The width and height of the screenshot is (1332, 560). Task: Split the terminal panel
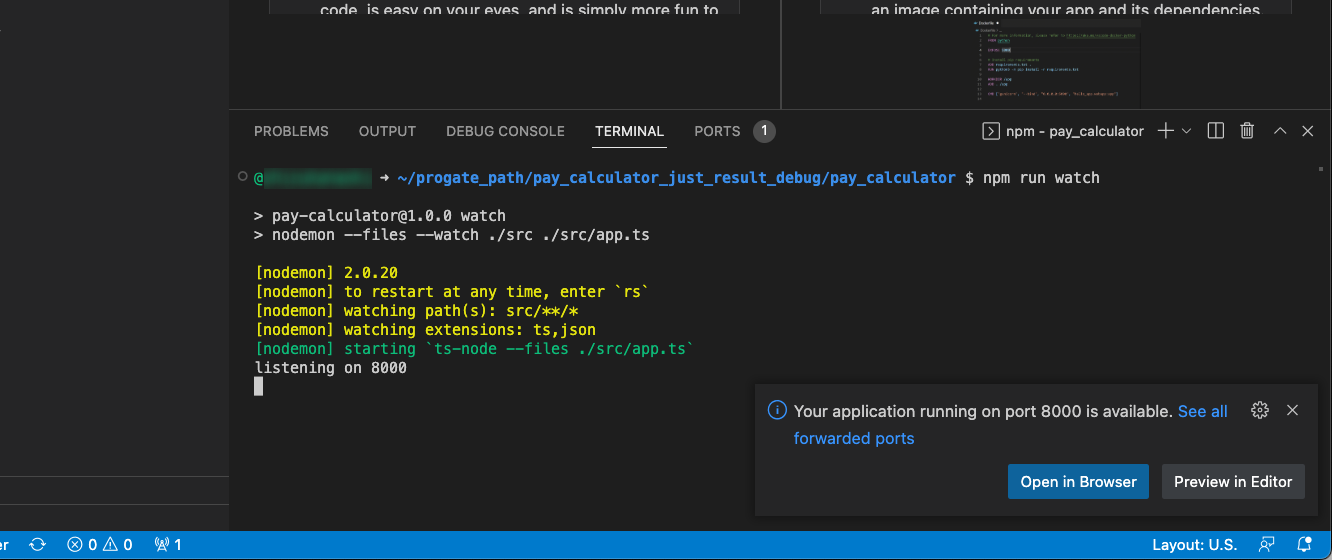(1216, 131)
